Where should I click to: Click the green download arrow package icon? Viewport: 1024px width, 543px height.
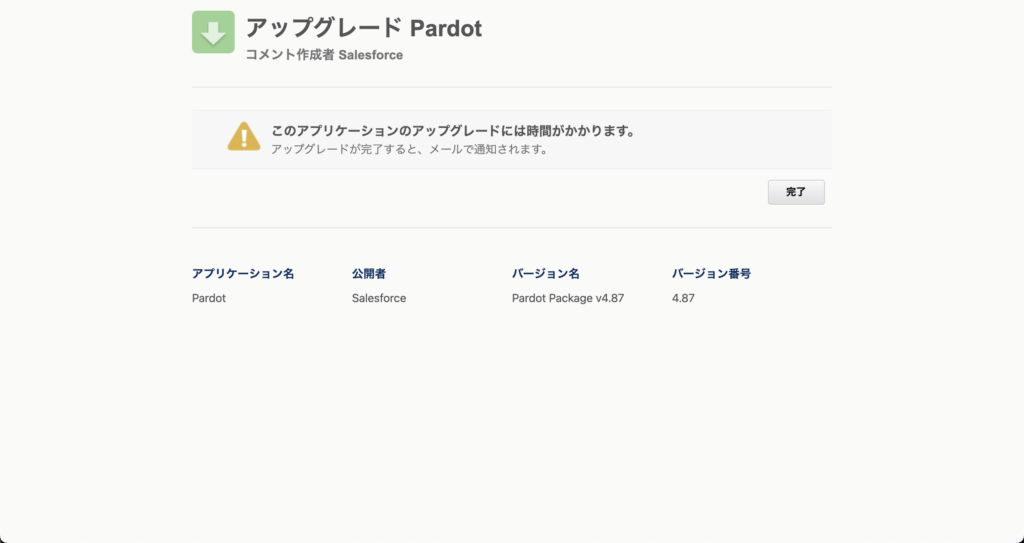pos(213,32)
